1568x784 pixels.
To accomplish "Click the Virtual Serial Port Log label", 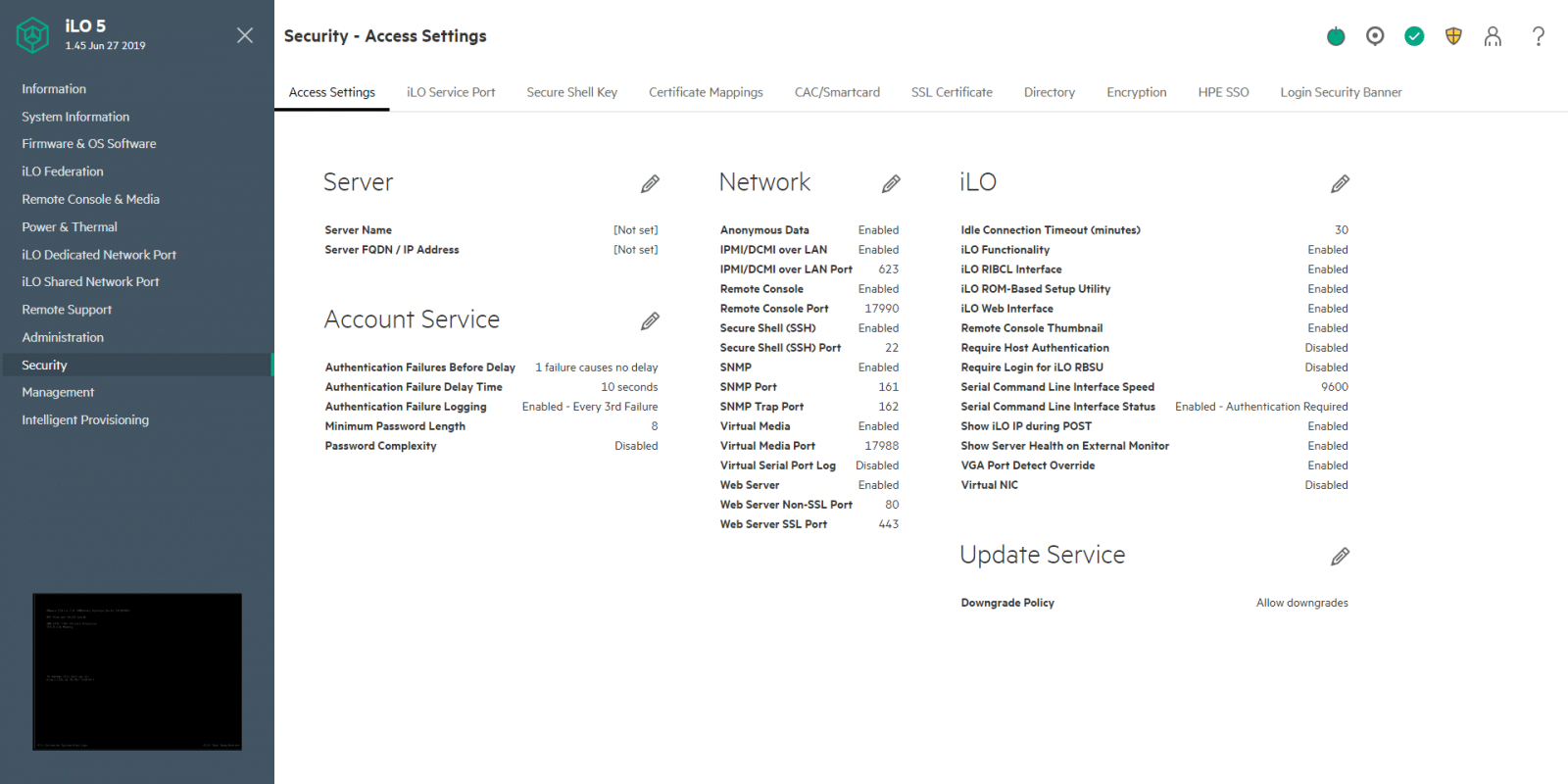I will pyautogui.click(x=778, y=465).
